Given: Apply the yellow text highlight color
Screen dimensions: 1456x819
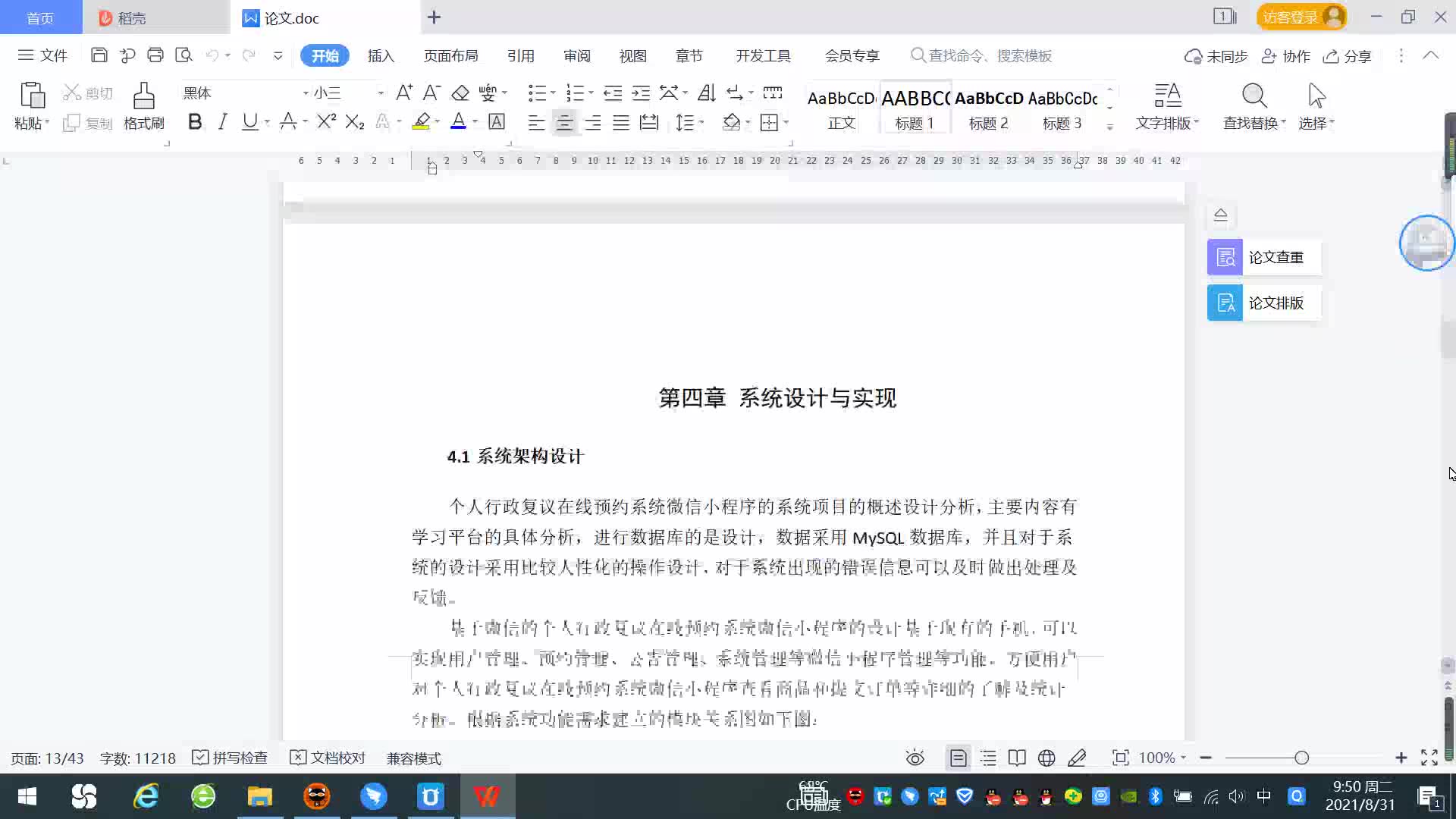Looking at the screenshot, I should [421, 121].
